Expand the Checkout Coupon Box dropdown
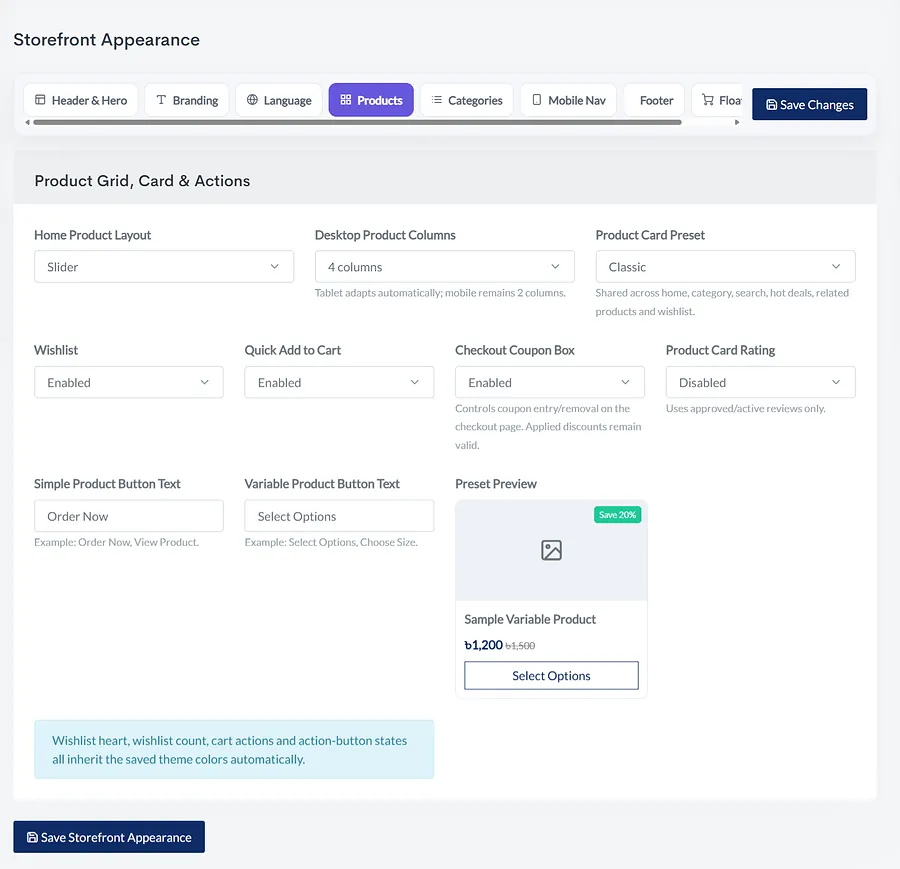The height and width of the screenshot is (869, 900). (x=550, y=382)
